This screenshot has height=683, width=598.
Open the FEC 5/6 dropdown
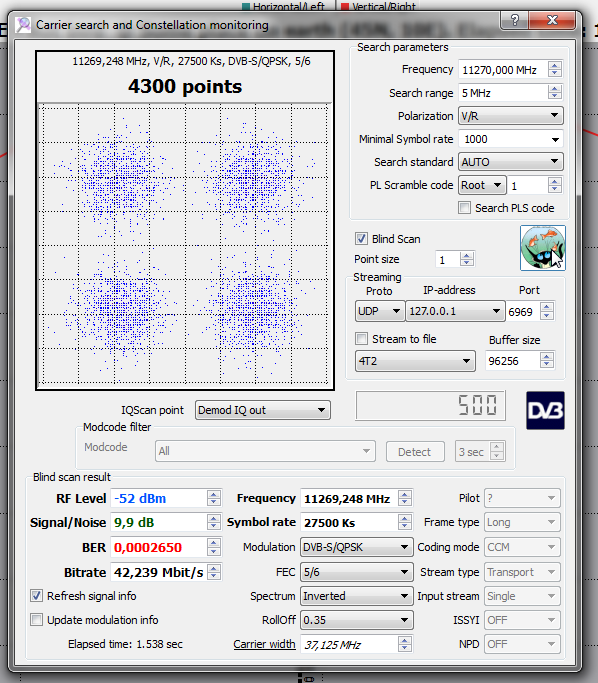(x=356, y=572)
